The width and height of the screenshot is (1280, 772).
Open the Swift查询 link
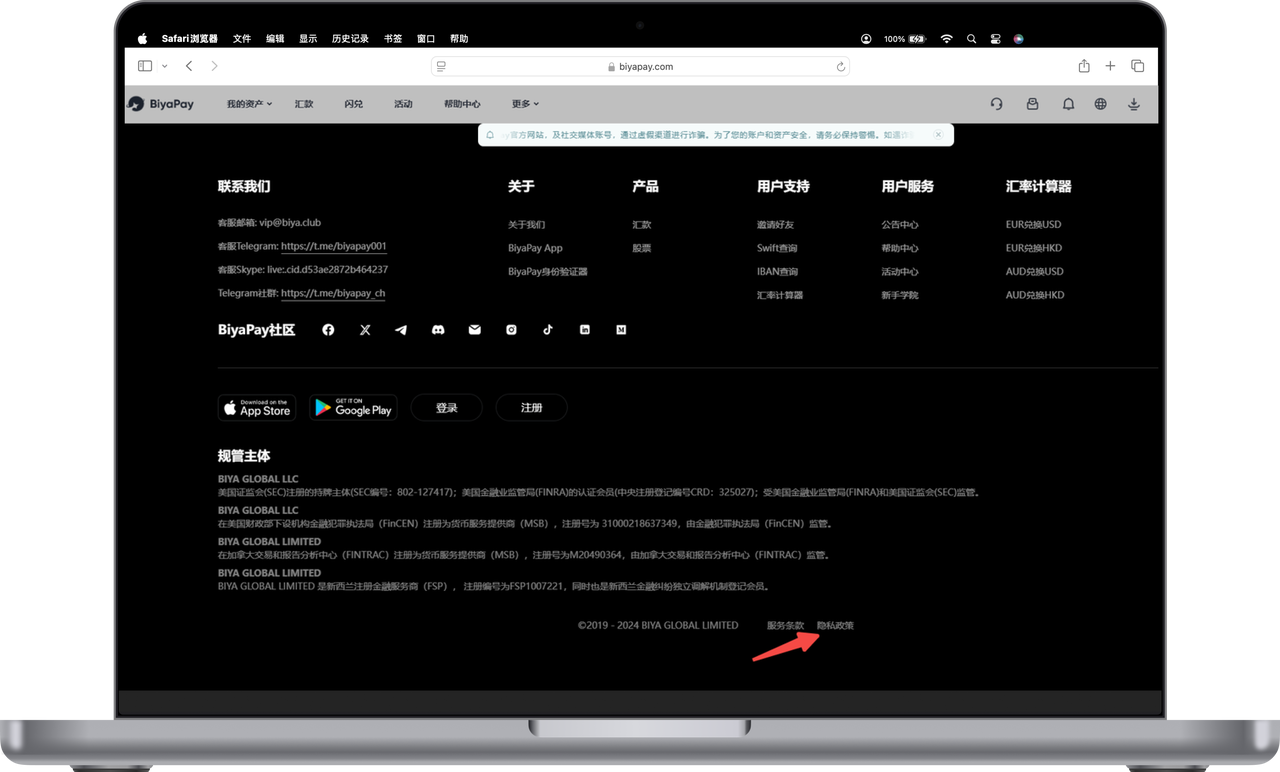point(777,248)
